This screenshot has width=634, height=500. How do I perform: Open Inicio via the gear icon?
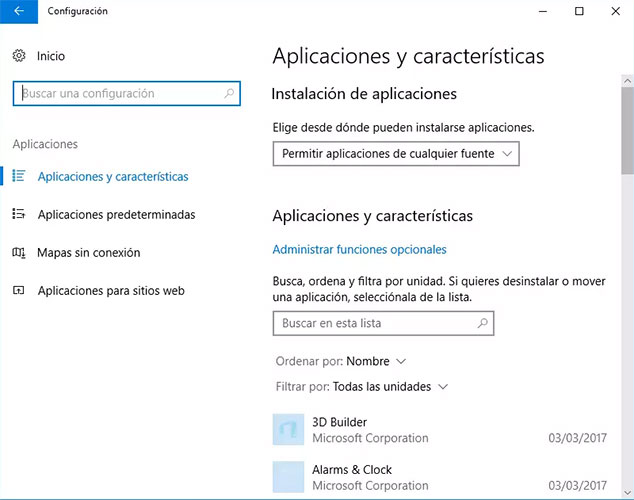pyautogui.click(x=19, y=56)
